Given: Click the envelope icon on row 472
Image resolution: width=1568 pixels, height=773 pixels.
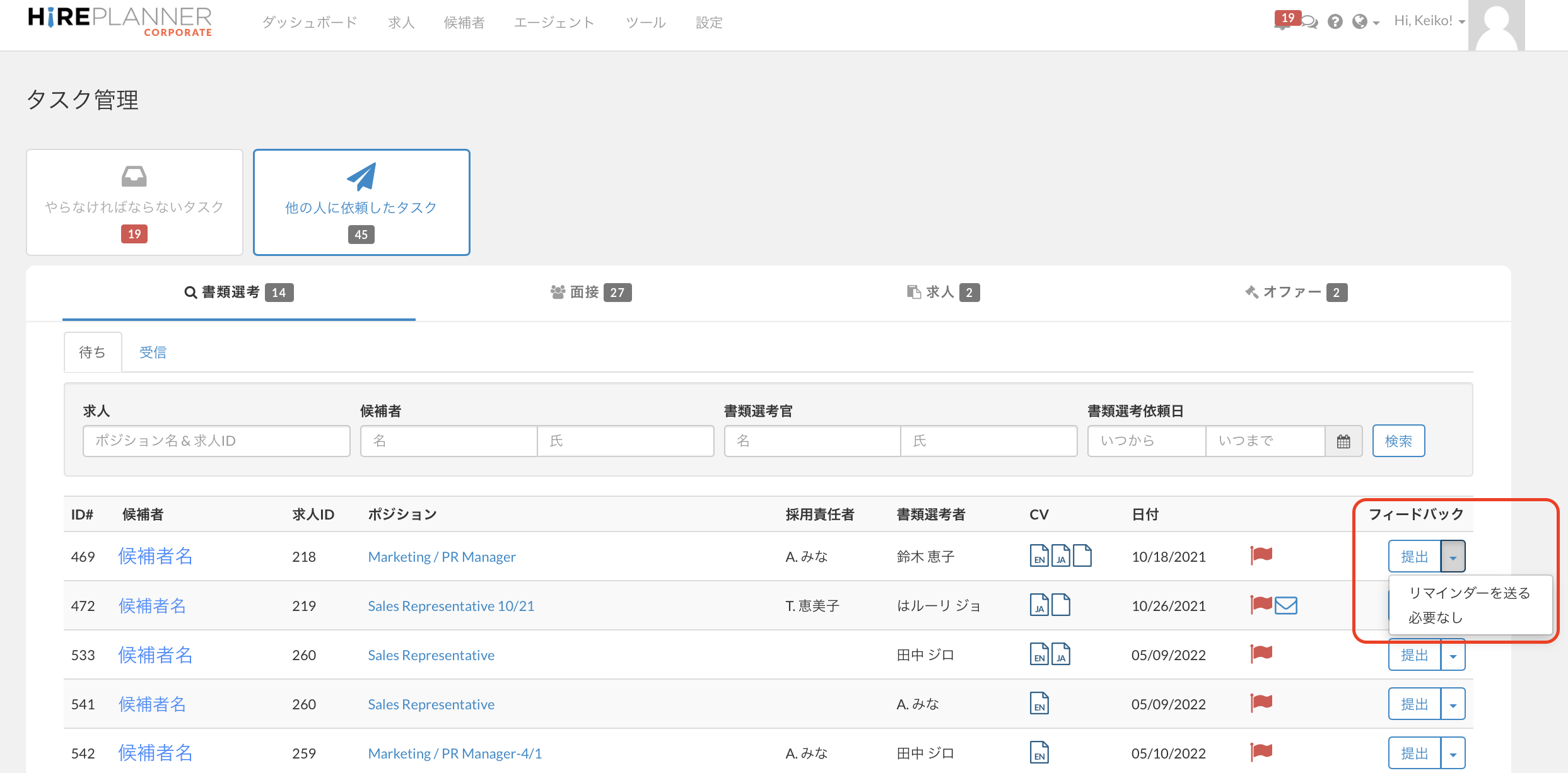Looking at the screenshot, I should (x=1286, y=605).
